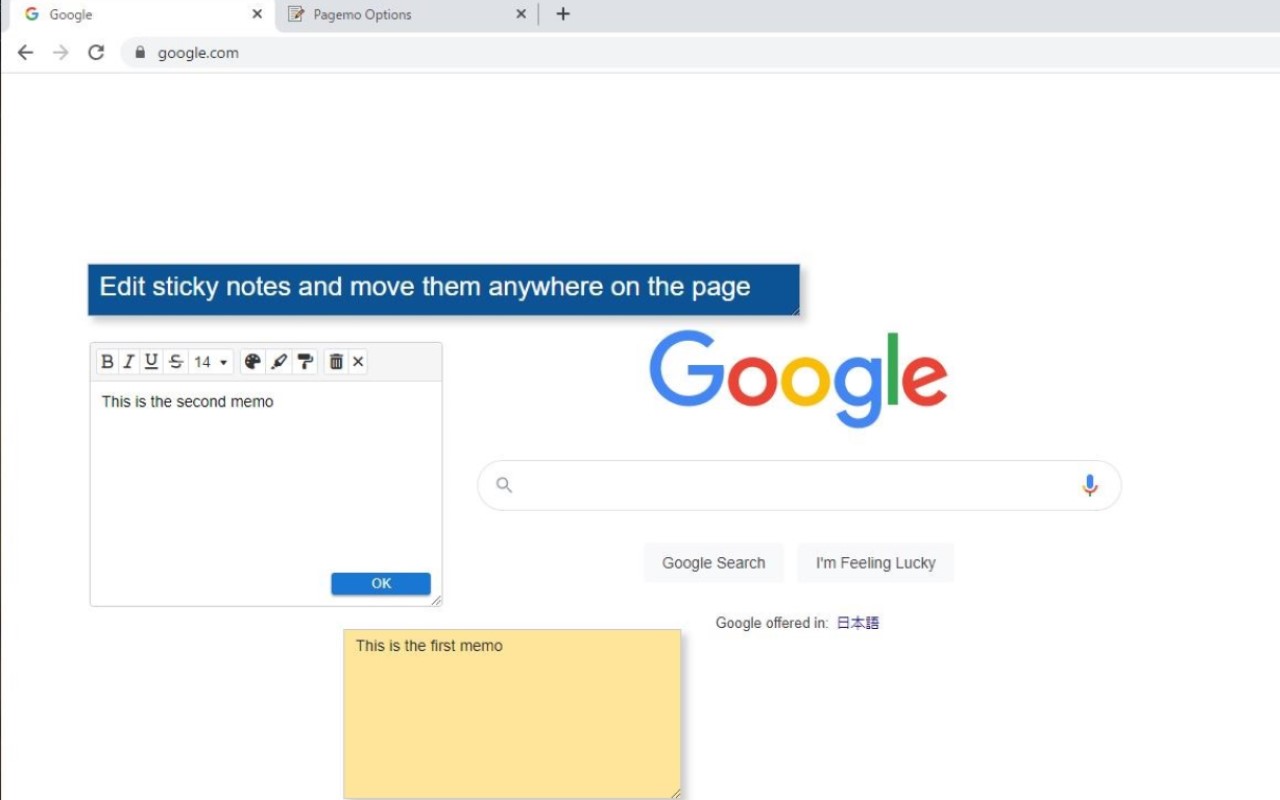Open the Japanese language link
Viewport: 1280px width, 800px height.
coord(858,623)
